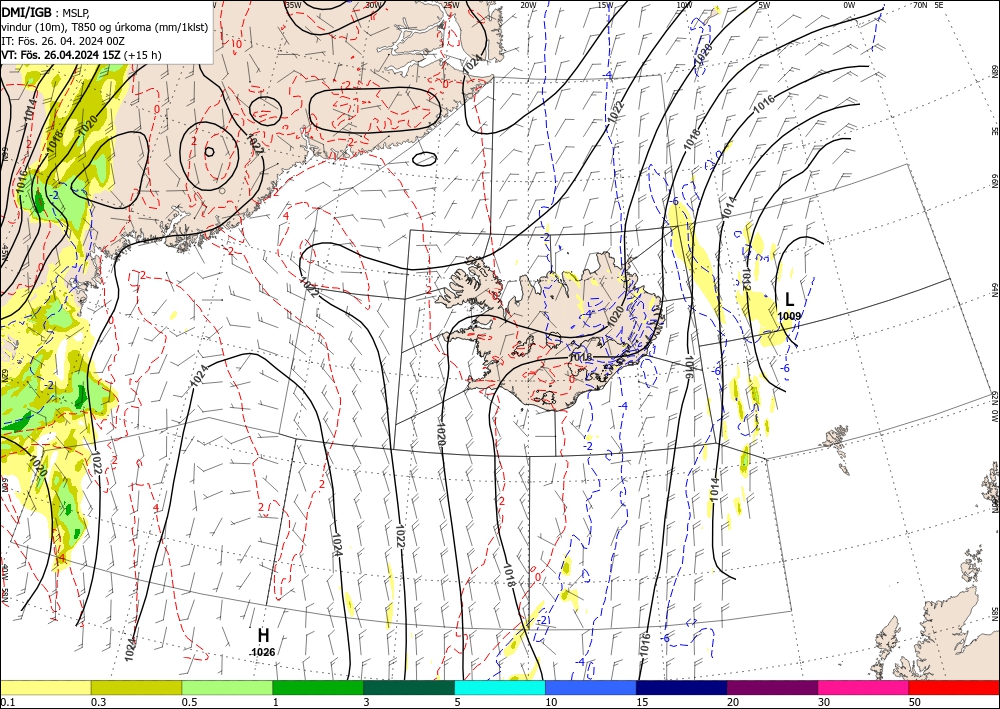Screen dimensions: 1000x709
Task: Click the "20W" longitude label
Action: click(x=527, y=5)
